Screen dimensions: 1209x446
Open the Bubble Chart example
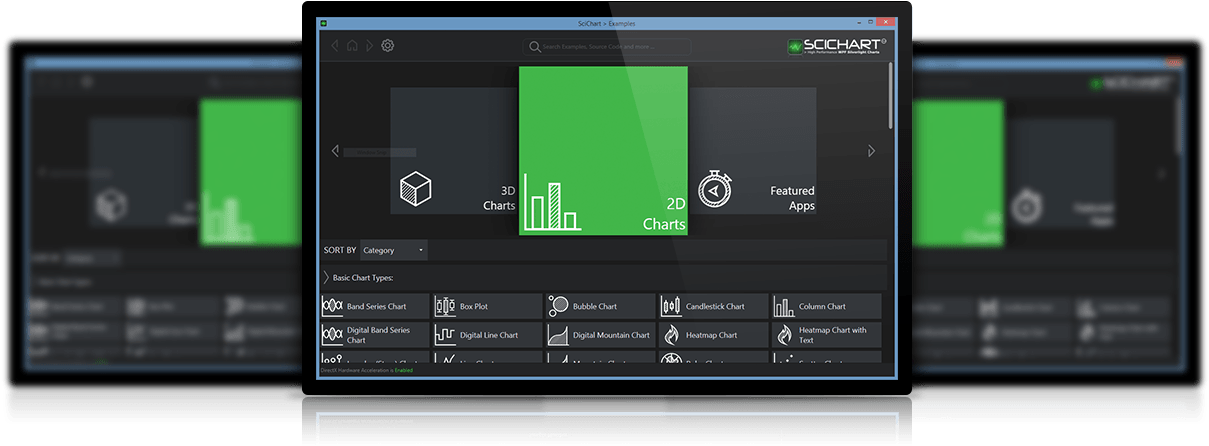[600, 306]
